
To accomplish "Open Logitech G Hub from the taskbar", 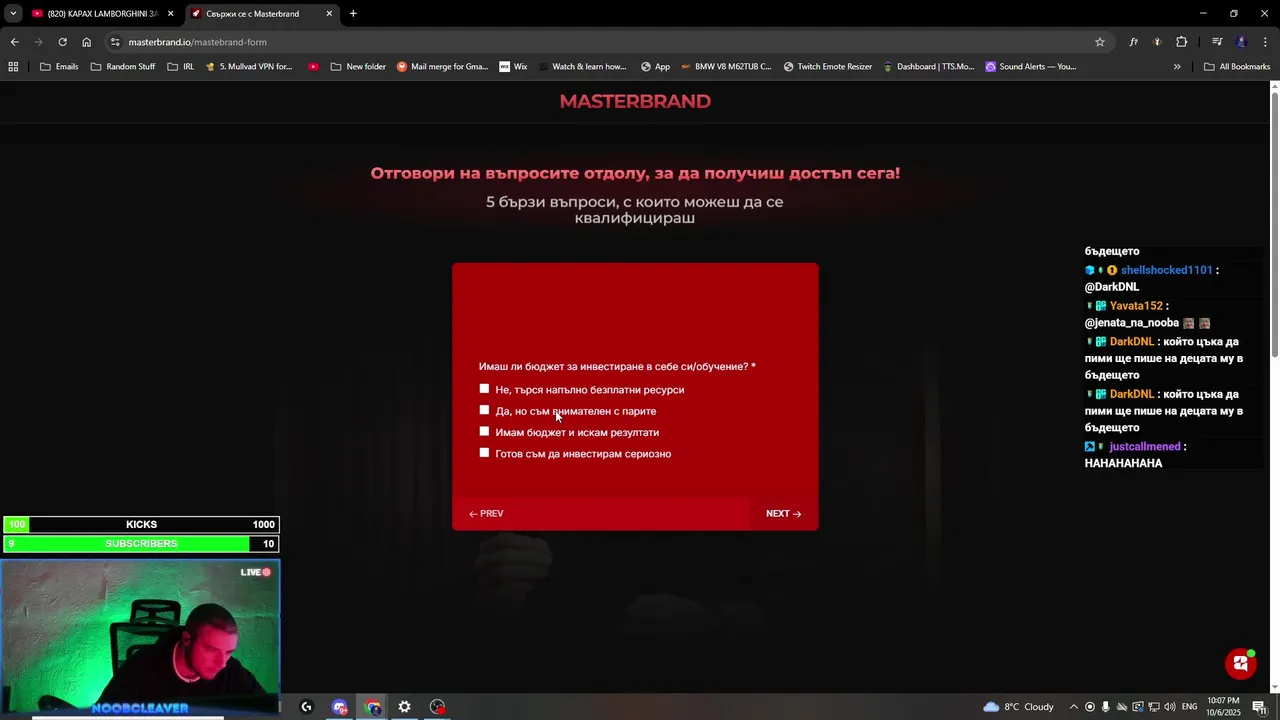I will (306, 707).
